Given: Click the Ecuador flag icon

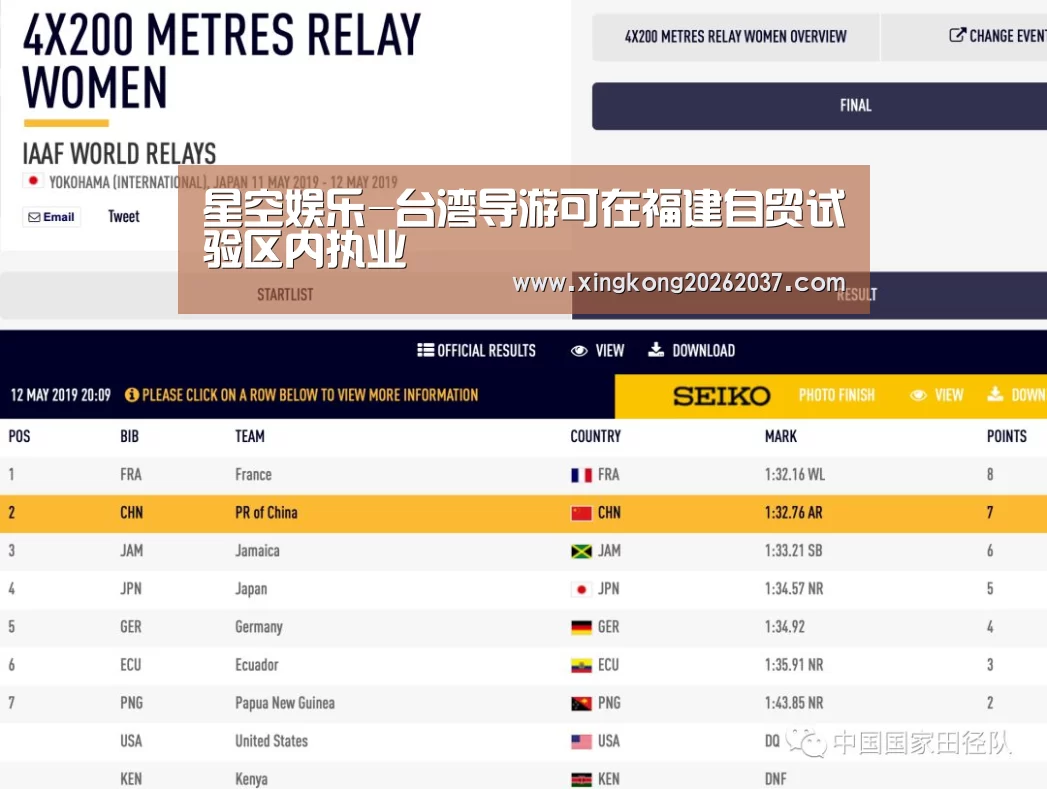Looking at the screenshot, I should point(582,666).
